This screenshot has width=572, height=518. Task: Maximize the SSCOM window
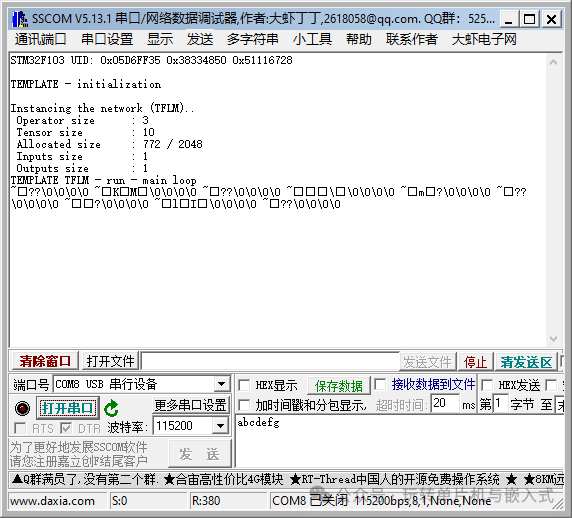click(529, 19)
